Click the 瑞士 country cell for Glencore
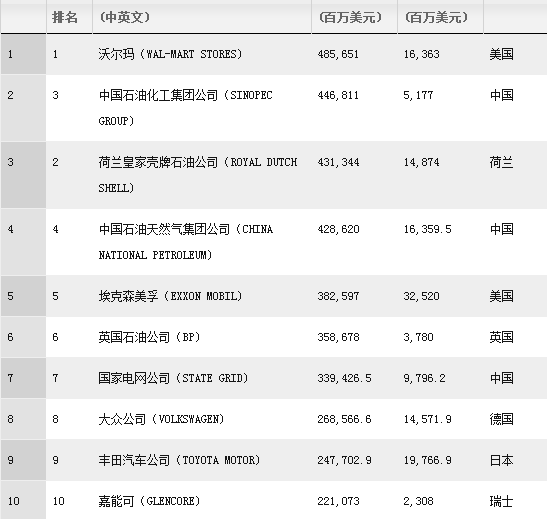The height and width of the screenshot is (519, 547). pos(501,501)
